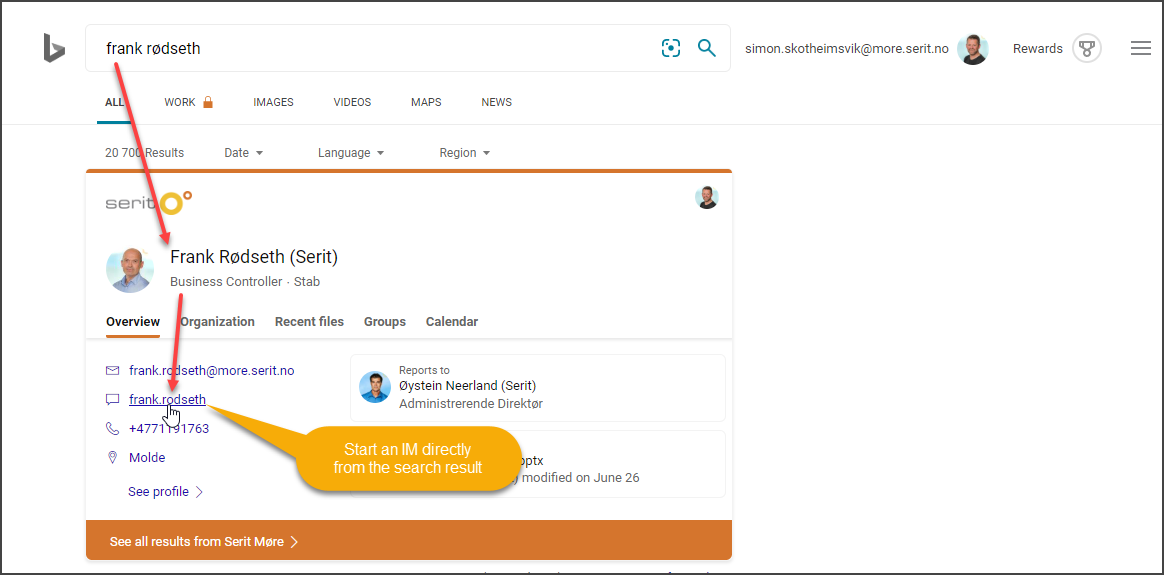Viewport: 1164px width, 575px height.
Task: Click the envelope email icon
Action: (x=113, y=369)
